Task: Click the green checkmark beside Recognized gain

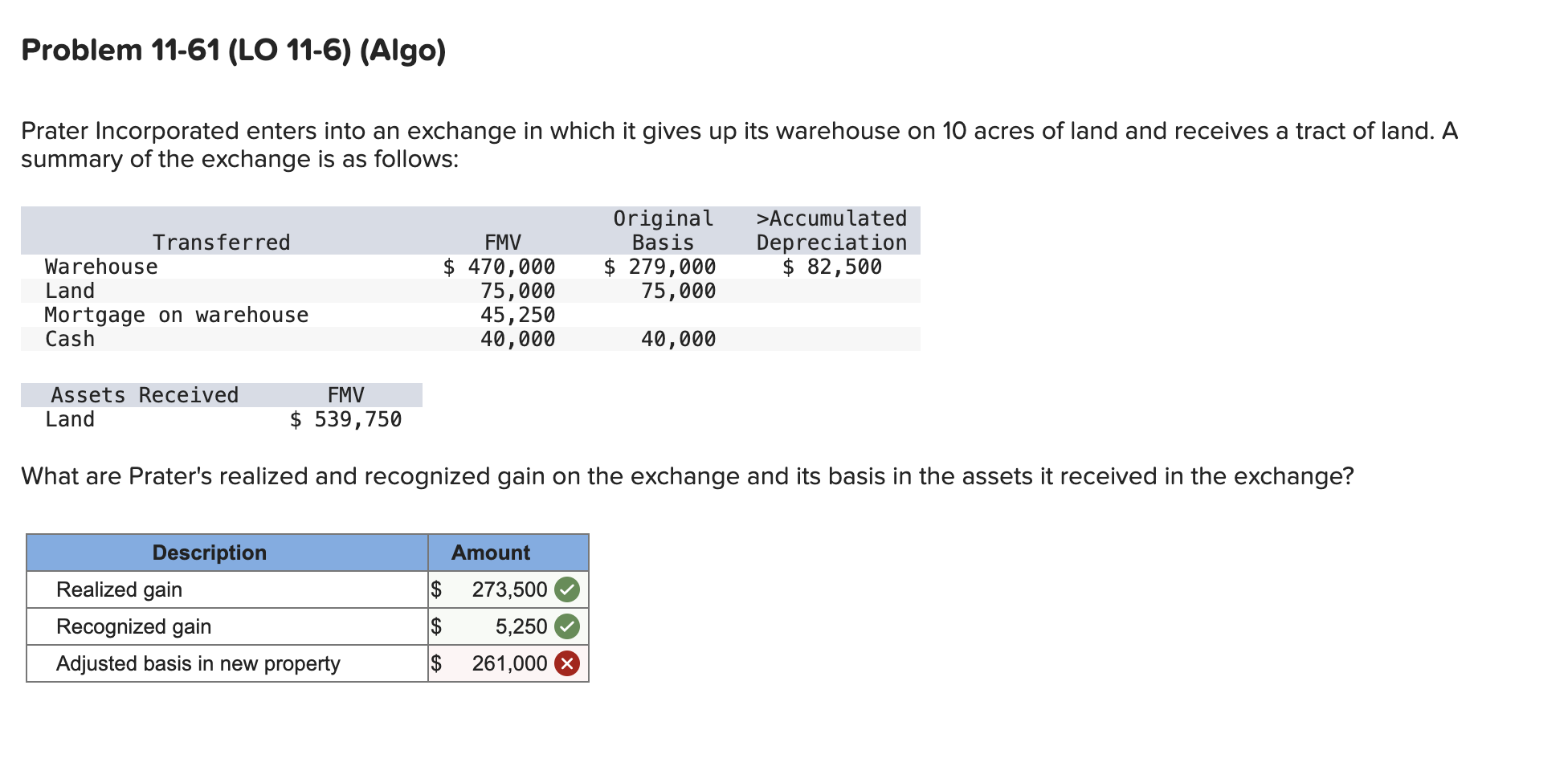Action: click(566, 626)
